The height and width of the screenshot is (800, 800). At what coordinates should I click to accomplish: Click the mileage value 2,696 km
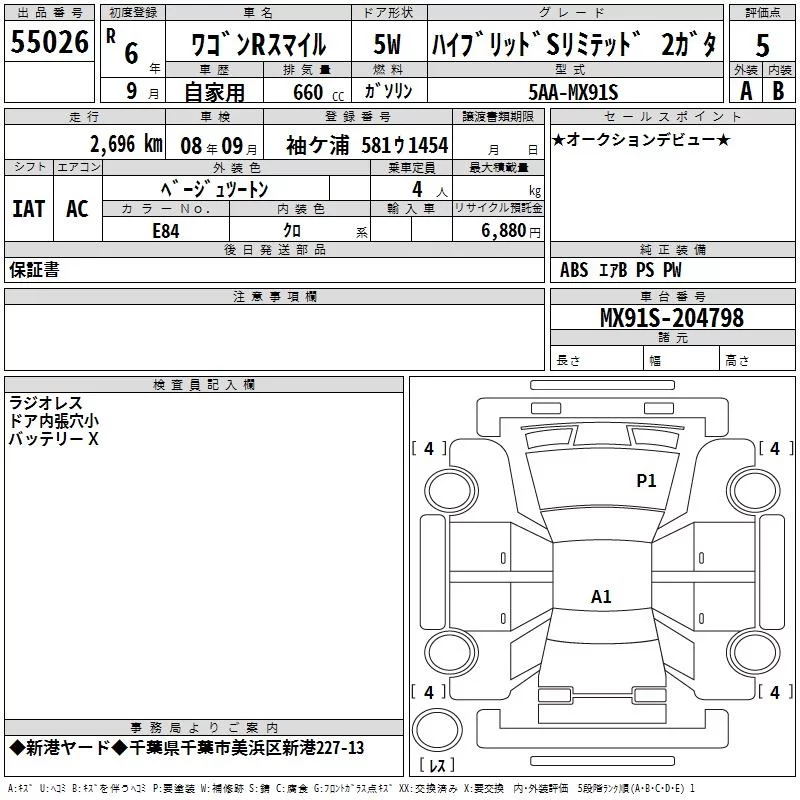[x=126, y=144]
